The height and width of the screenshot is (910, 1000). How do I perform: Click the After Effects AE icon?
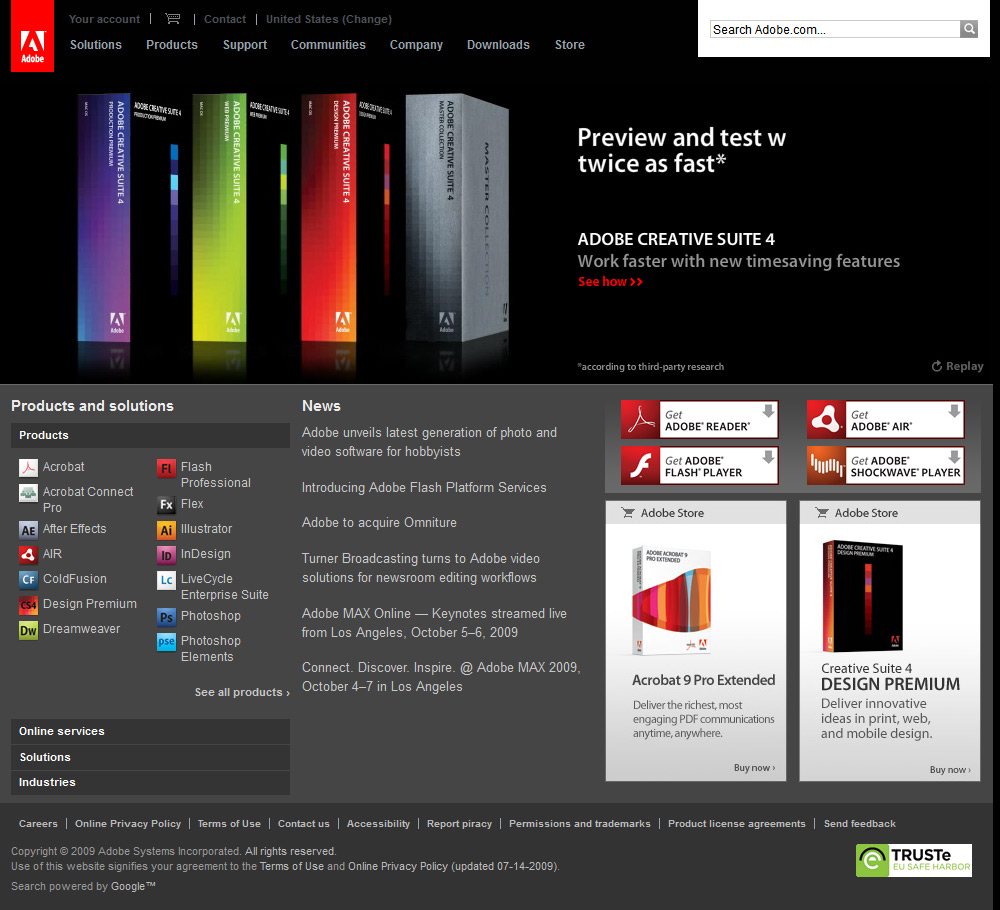pos(28,530)
